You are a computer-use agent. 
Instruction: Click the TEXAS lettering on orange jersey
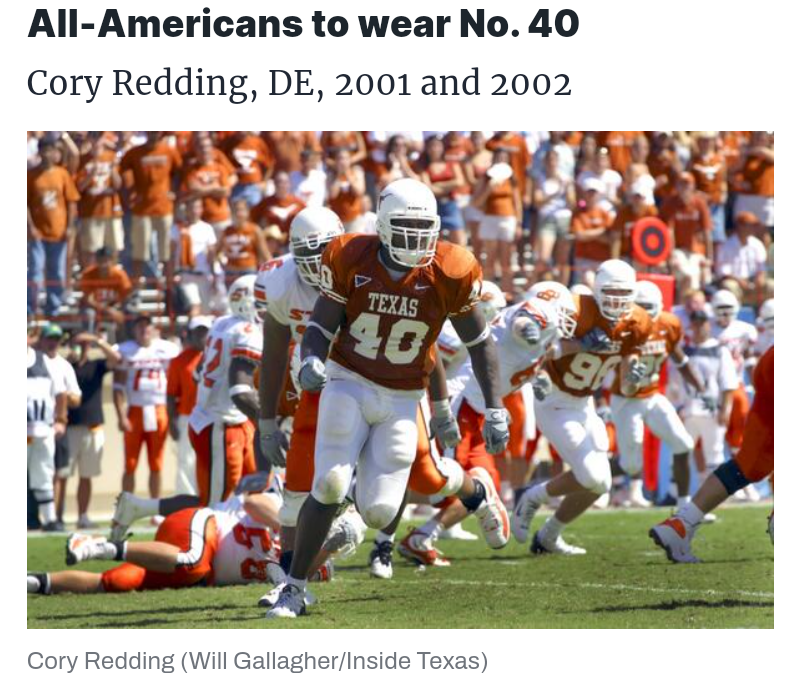[393, 304]
